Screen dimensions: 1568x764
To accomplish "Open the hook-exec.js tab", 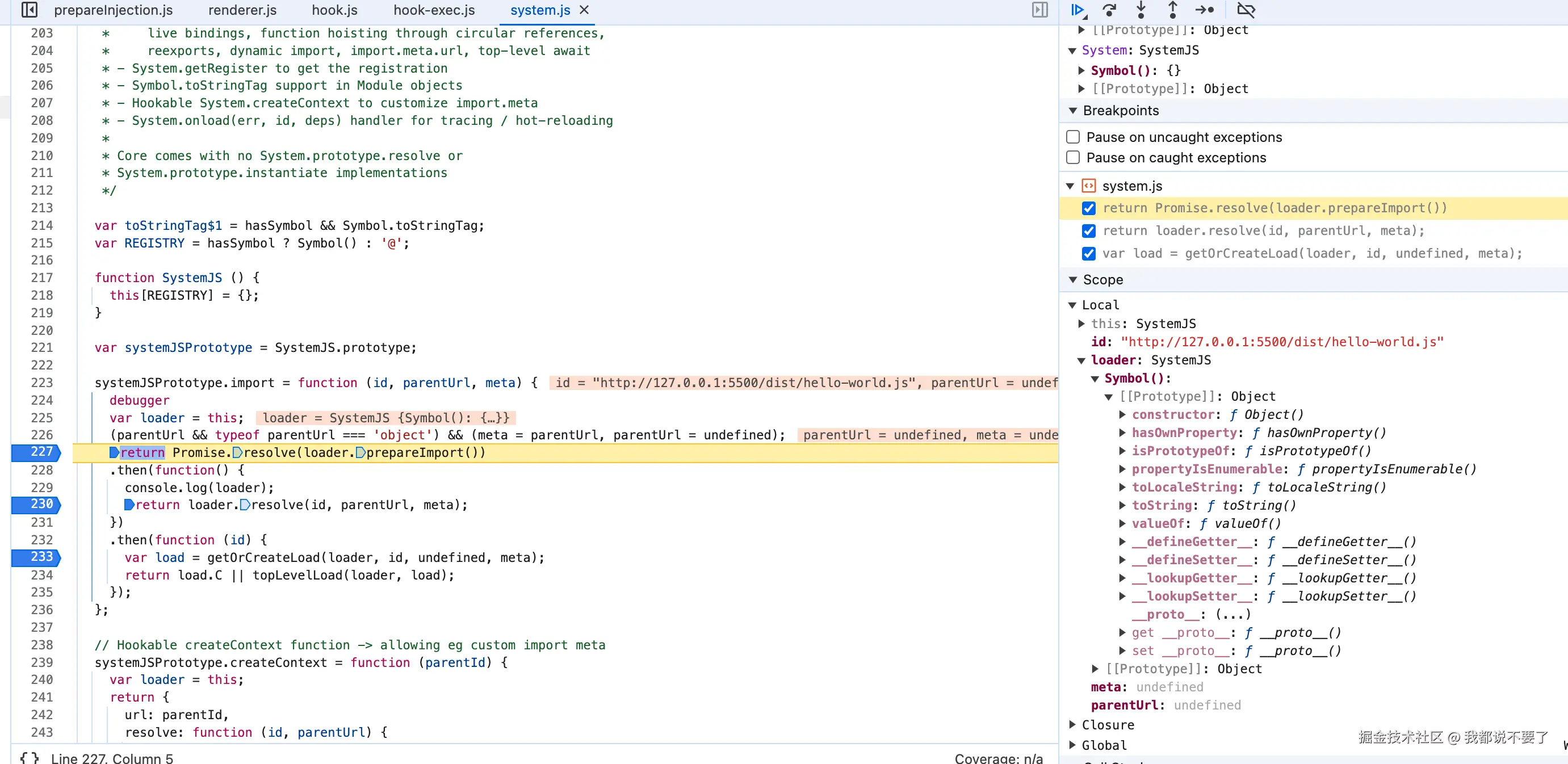I will pyautogui.click(x=433, y=10).
